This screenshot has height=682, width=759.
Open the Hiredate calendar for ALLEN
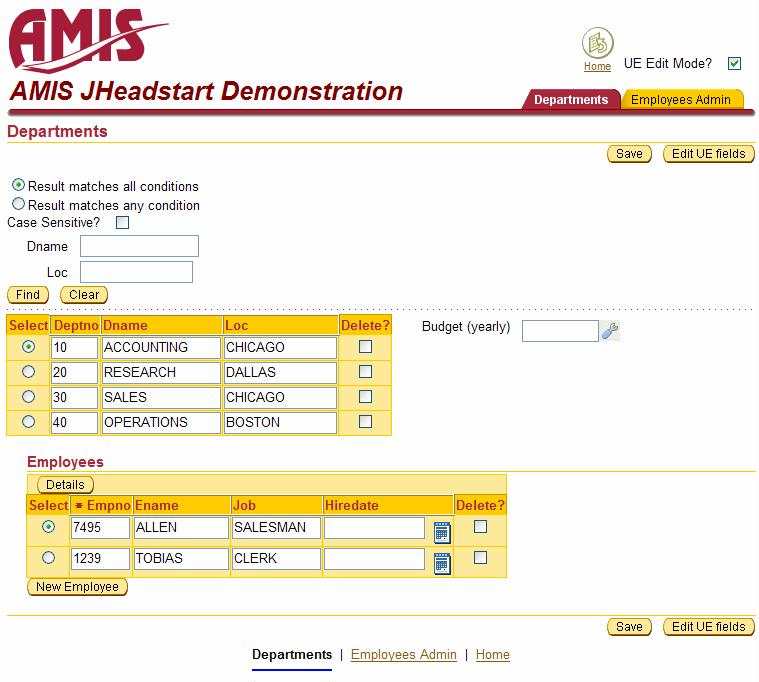442,532
